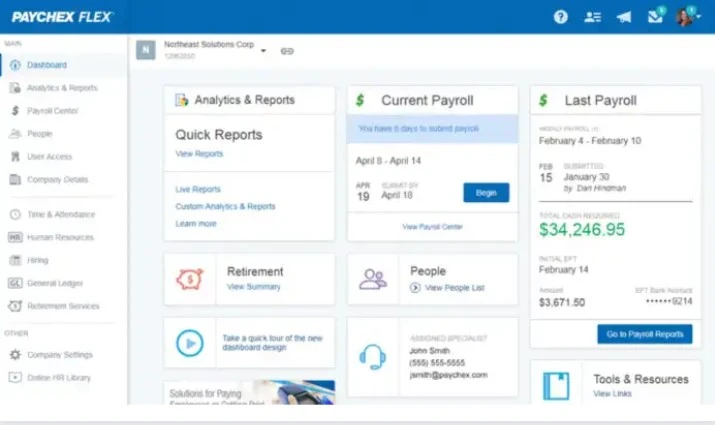Click the N company avatar tile
Image resolution: width=715 pixels, height=425 pixels.
pos(145,50)
